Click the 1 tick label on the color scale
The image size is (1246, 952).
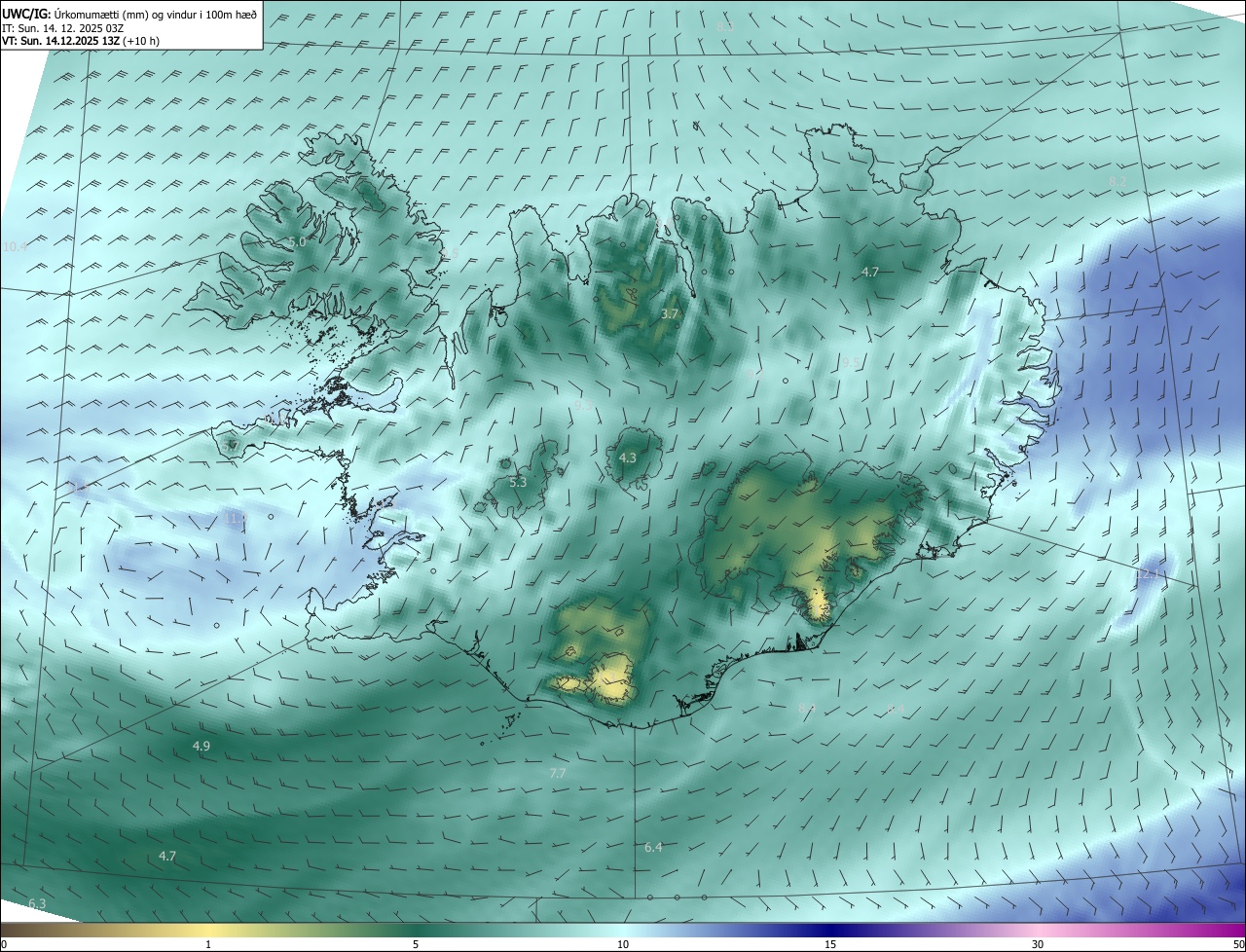click(208, 945)
